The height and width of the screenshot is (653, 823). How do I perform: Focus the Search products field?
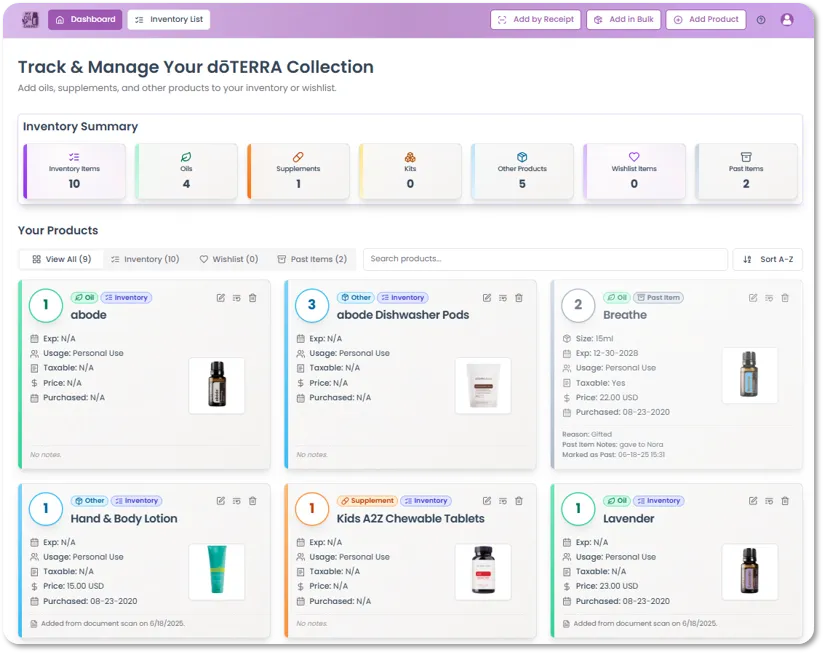coord(545,259)
